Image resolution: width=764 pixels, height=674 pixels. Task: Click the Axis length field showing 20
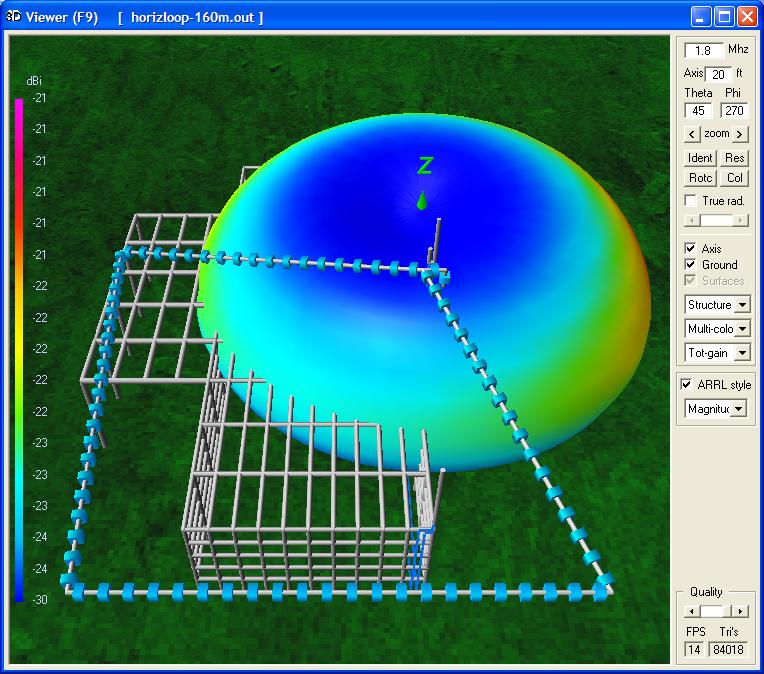(x=718, y=74)
